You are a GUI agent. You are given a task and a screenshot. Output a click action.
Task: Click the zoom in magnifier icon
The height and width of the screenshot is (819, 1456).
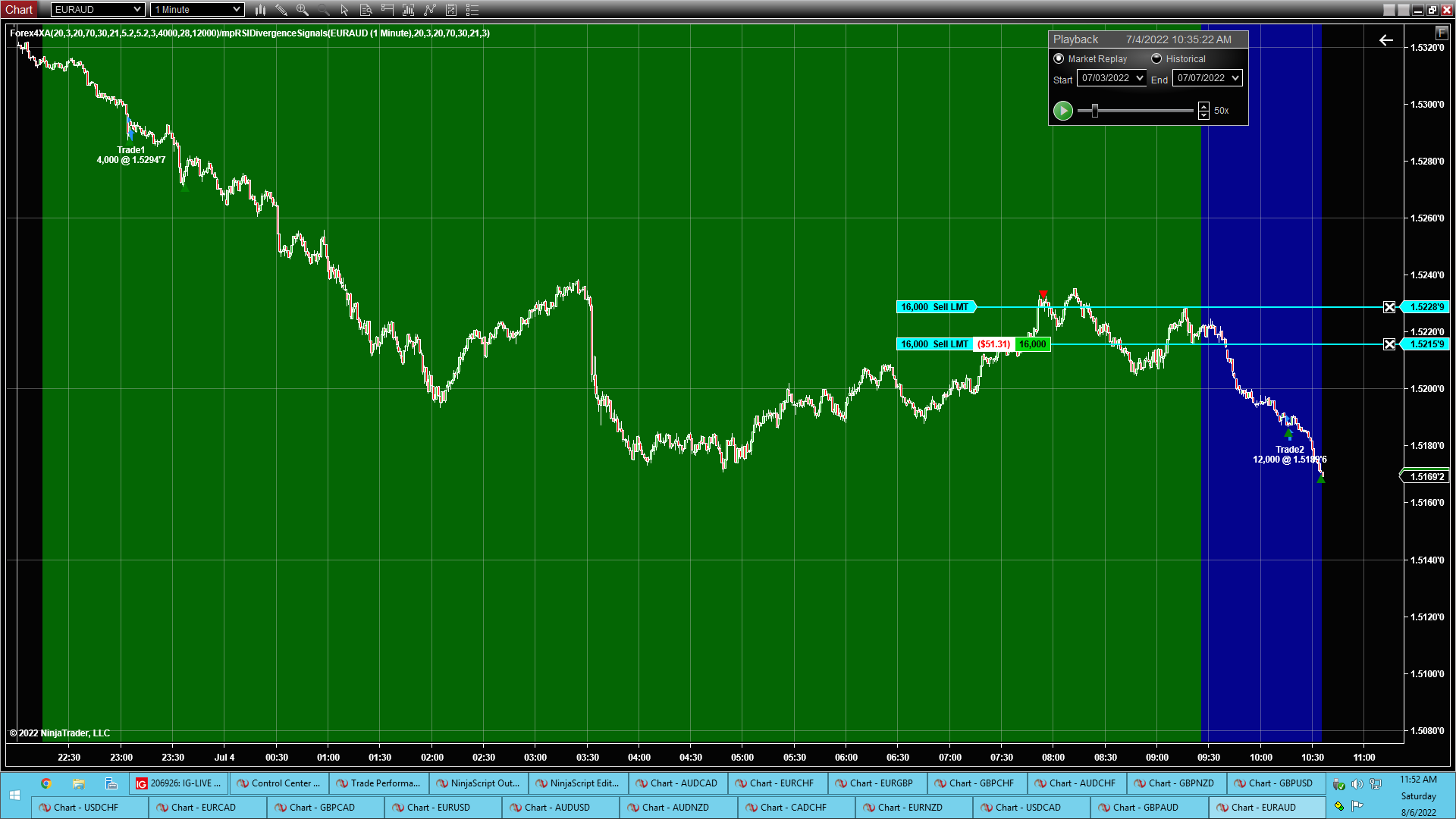click(303, 10)
